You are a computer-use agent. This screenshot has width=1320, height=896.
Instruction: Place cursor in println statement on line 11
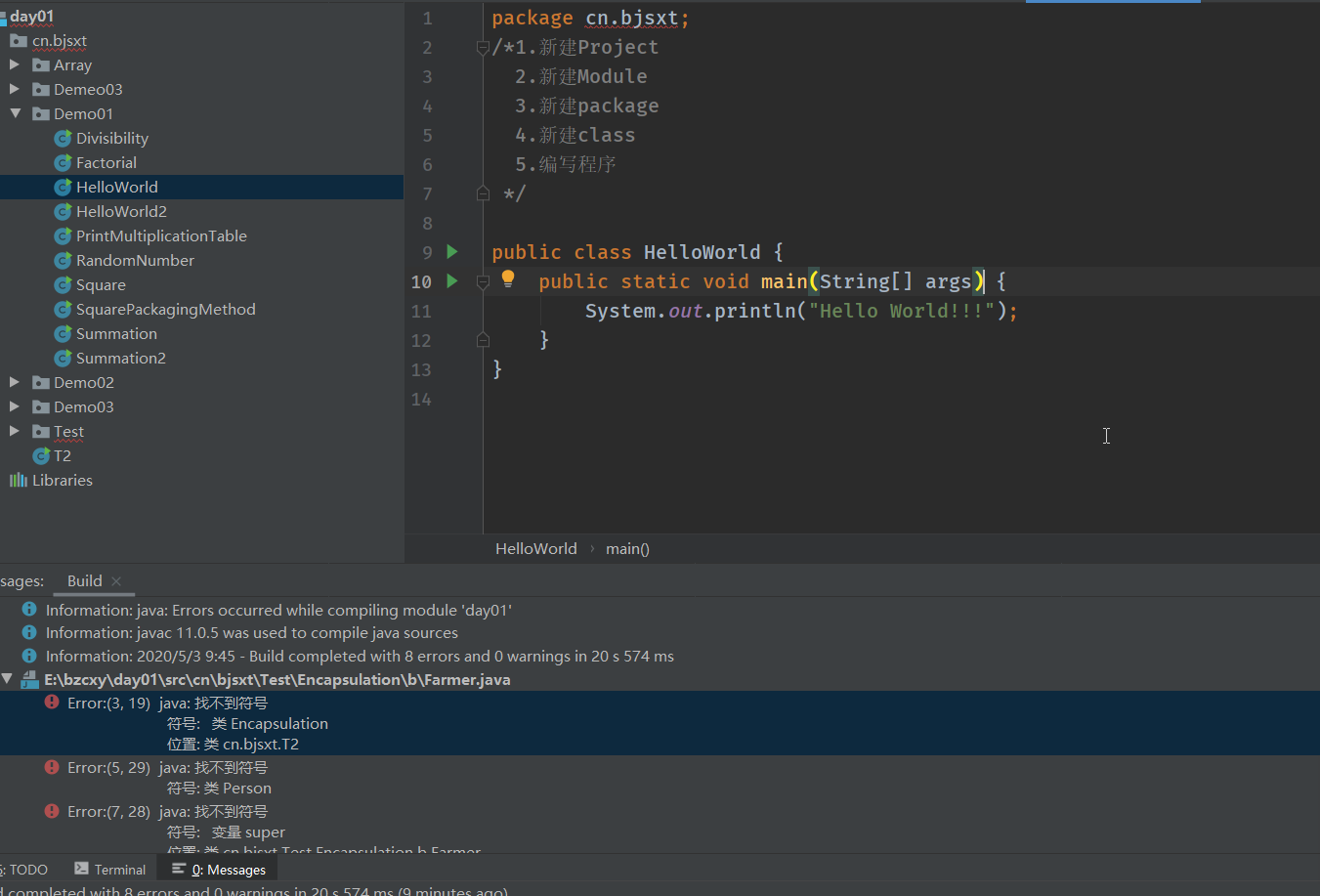(801, 311)
